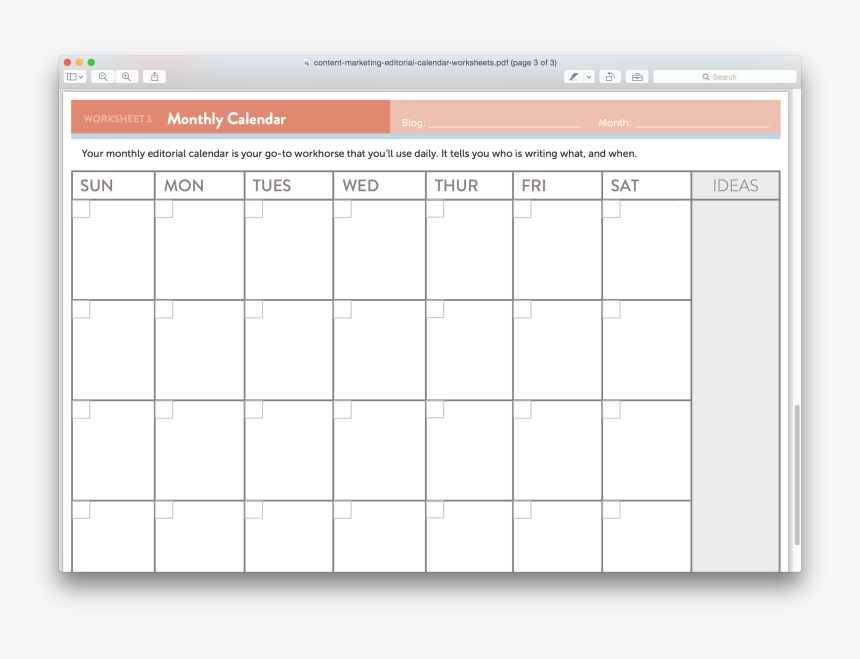Click the Monthly Calendar heading

pos(227,119)
